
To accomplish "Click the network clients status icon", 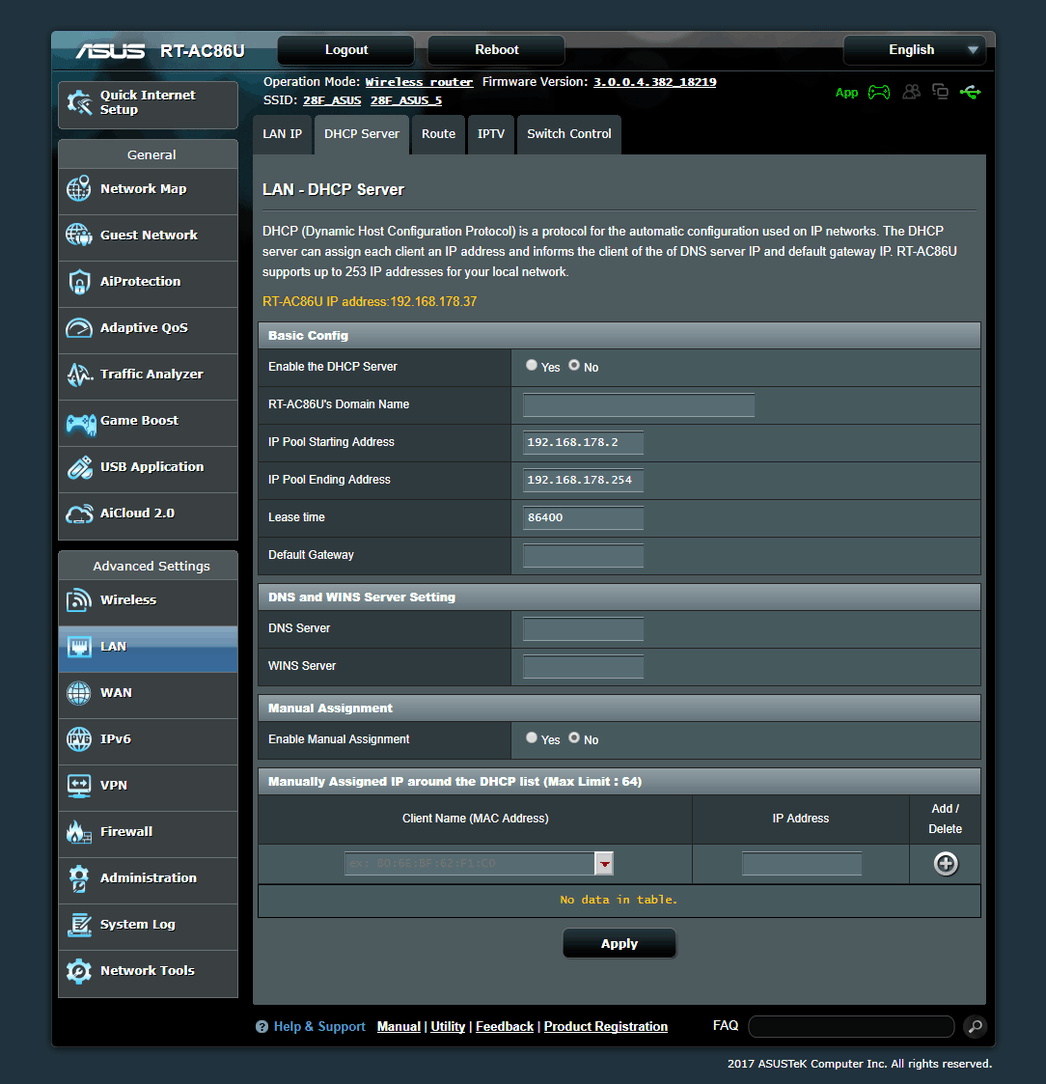I will pos(940,92).
